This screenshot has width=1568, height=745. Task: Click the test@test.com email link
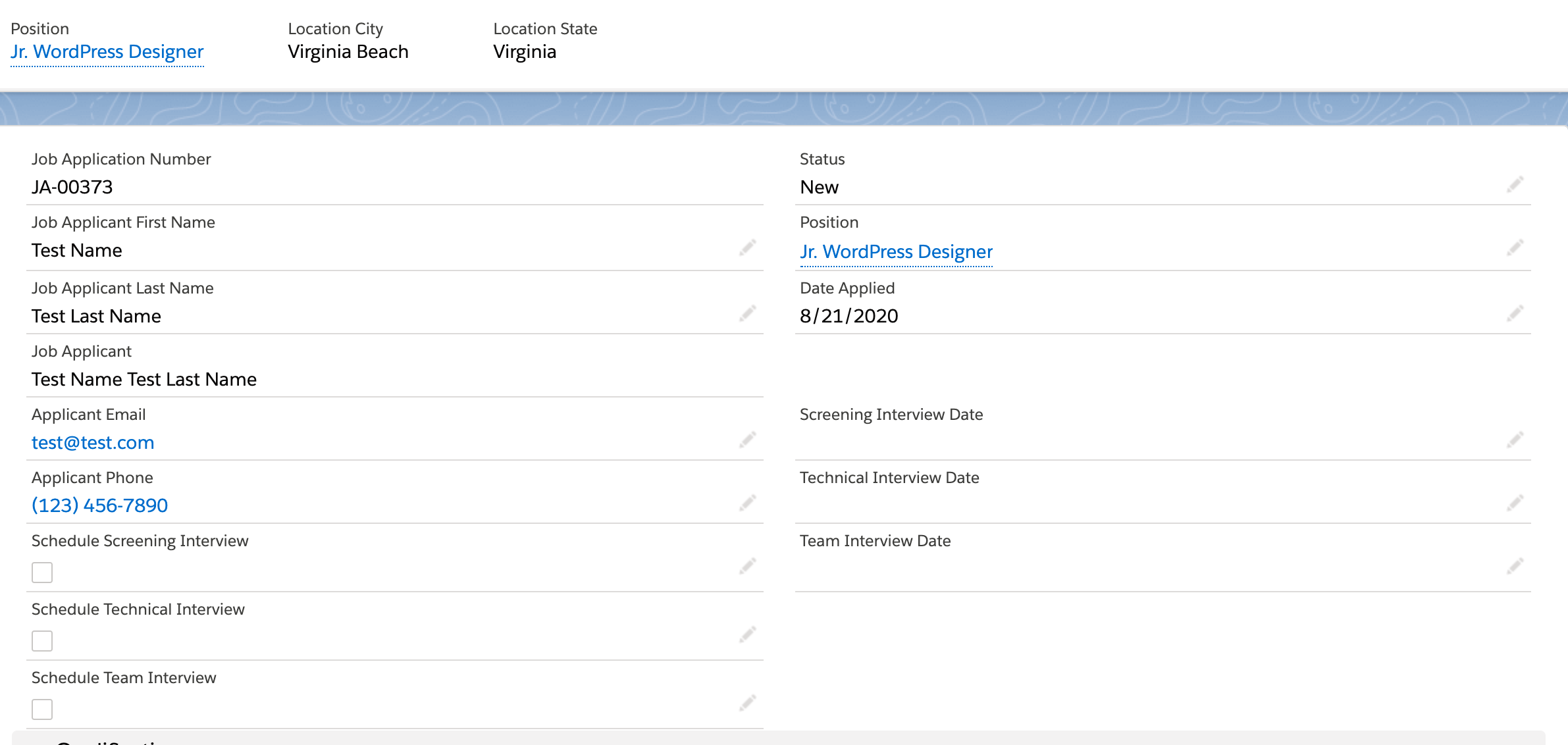pyautogui.click(x=93, y=442)
